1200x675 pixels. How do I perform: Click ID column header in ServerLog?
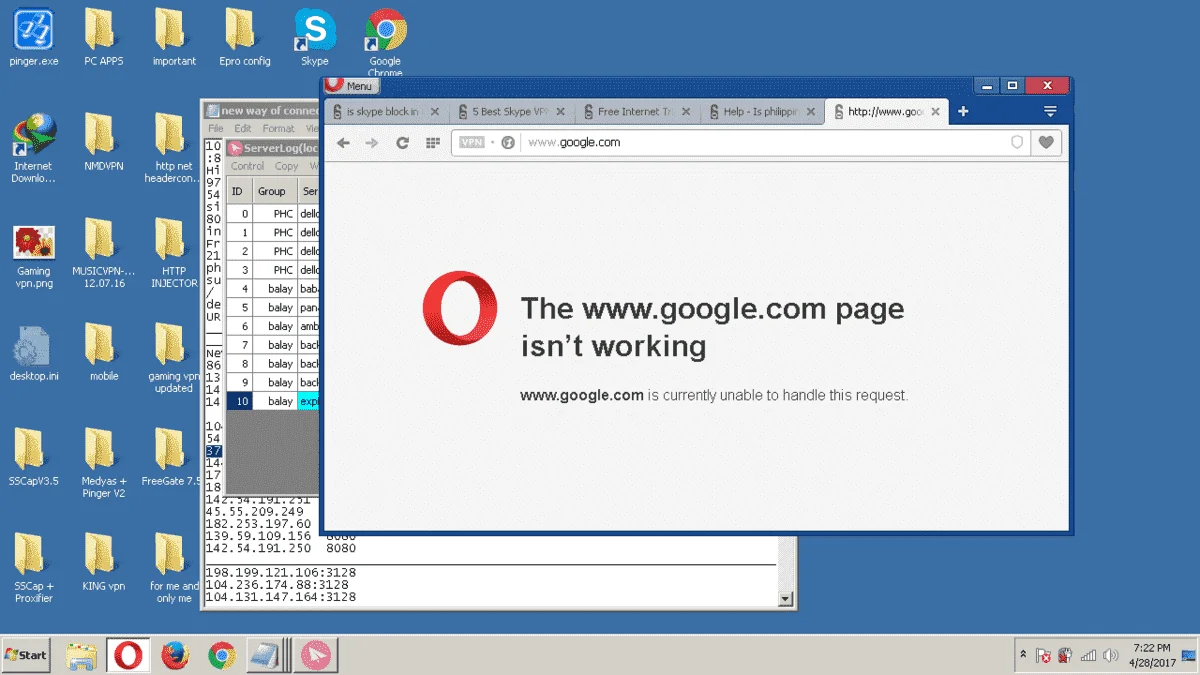(x=239, y=191)
